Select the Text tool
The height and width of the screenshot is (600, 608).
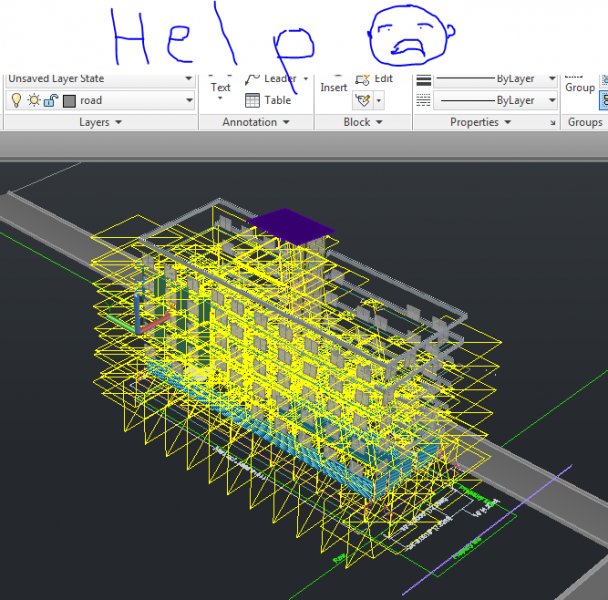pos(221,88)
